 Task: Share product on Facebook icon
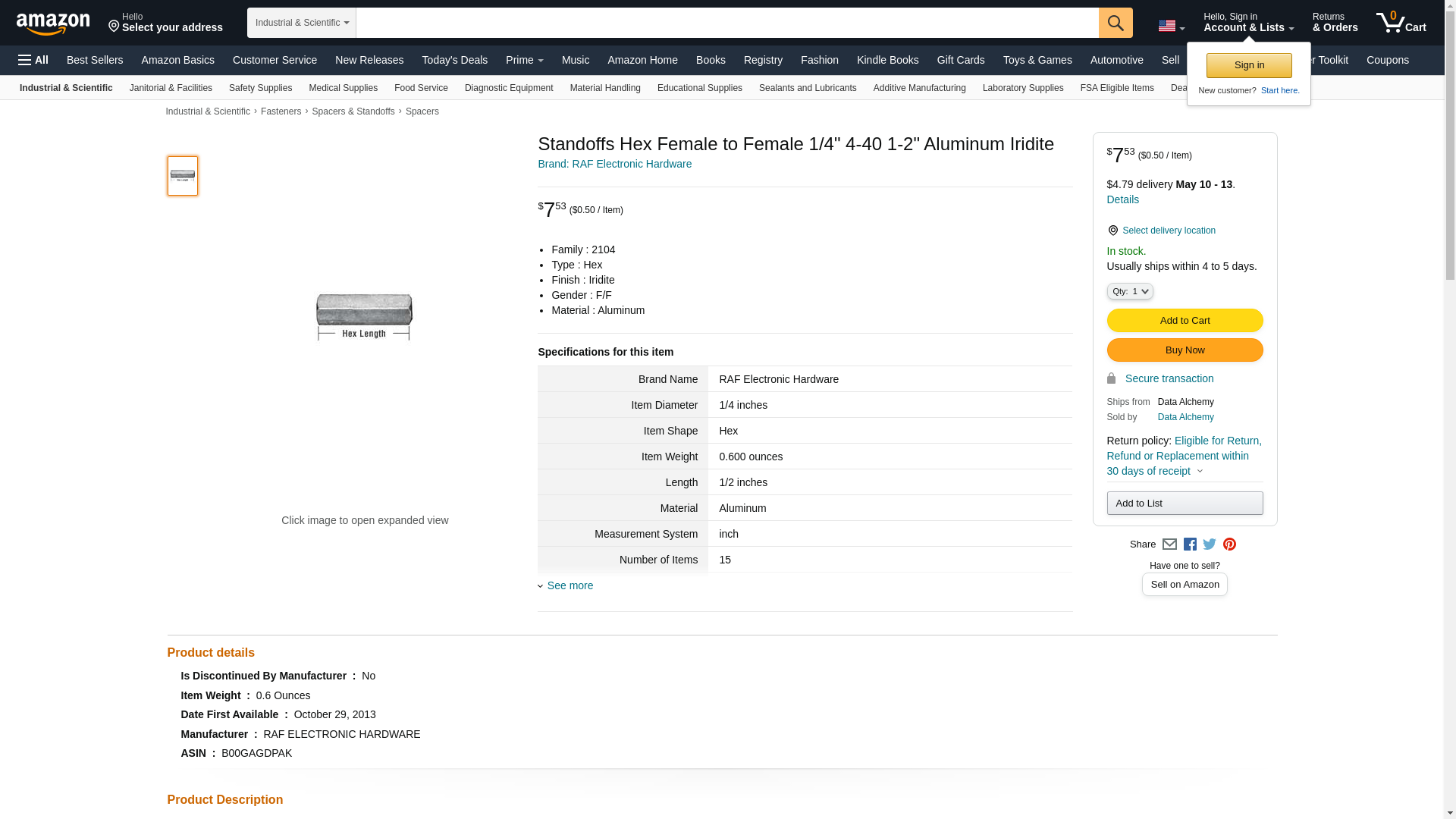(1190, 544)
